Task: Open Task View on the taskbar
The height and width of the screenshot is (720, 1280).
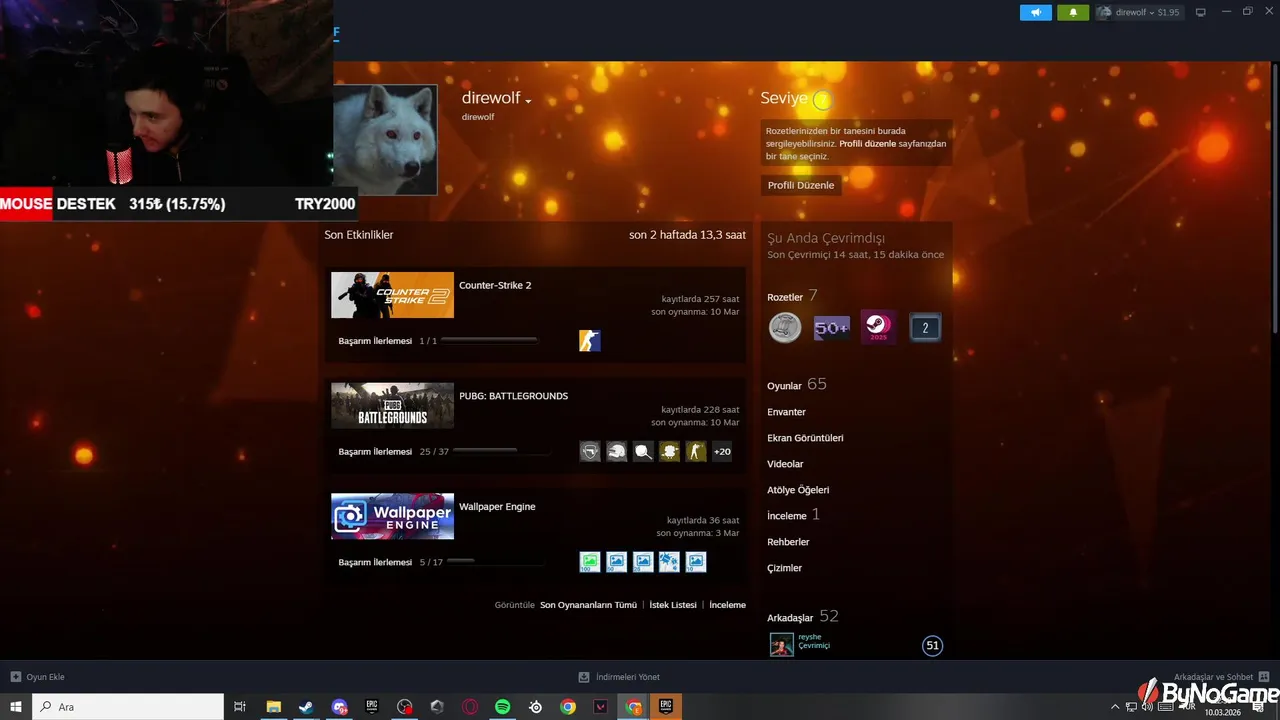Action: click(240, 707)
